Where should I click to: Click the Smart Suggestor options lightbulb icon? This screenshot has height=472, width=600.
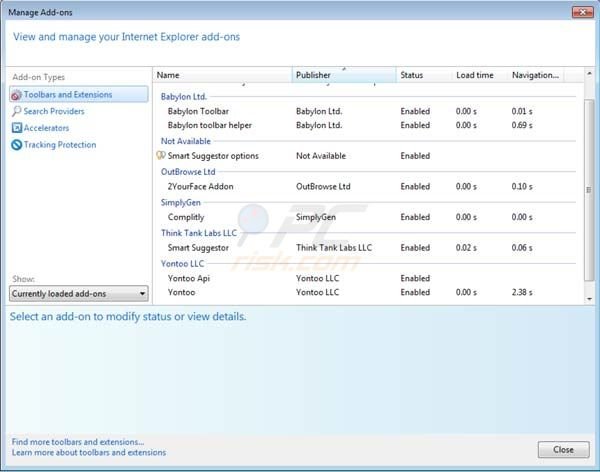pyautogui.click(x=161, y=155)
